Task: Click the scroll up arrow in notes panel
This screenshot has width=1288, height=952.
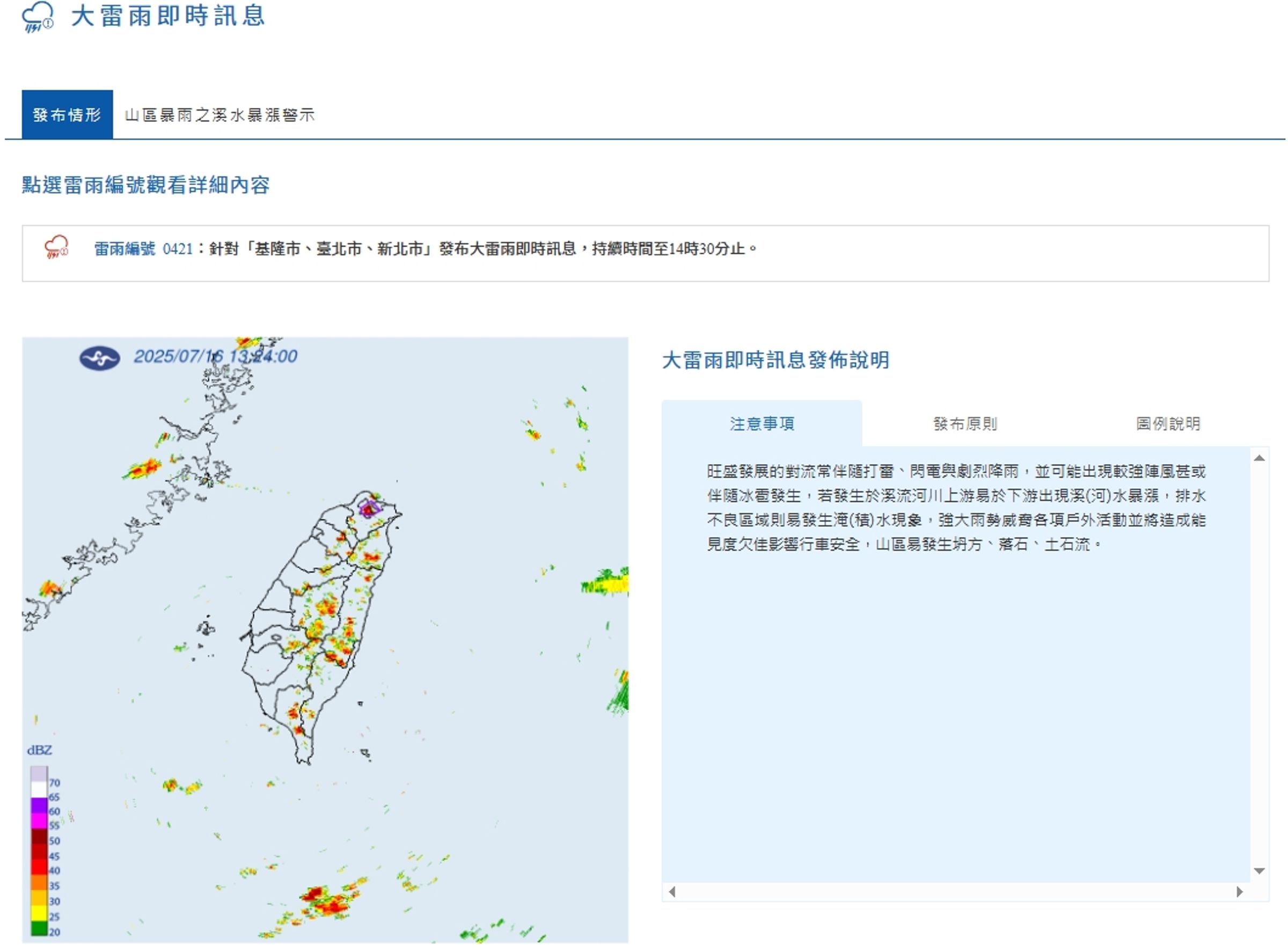Action: pos(1260,458)
